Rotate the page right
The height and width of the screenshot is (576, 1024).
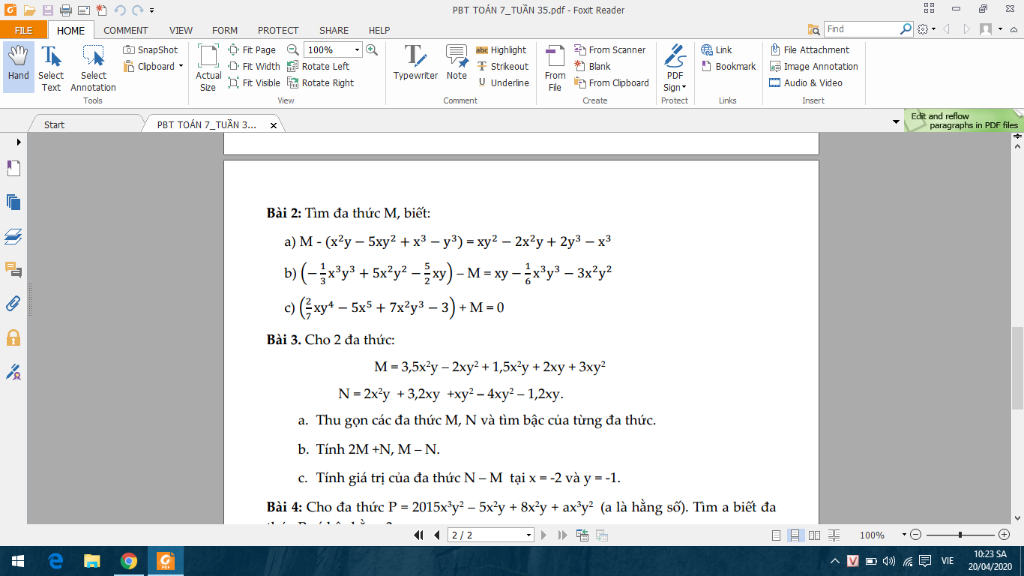321,83
